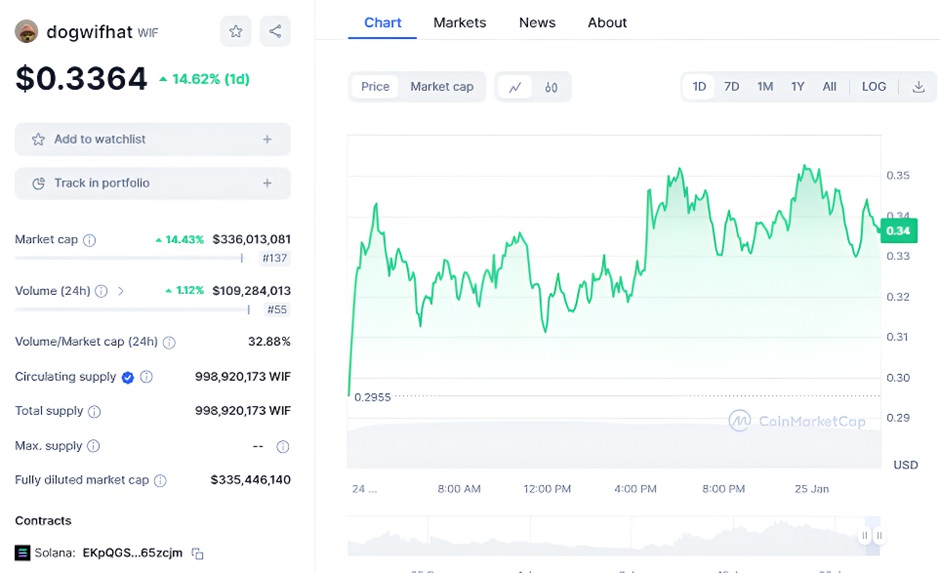The image size is (940, 573).
Task: Click the share icon button
Action: (275, 31)
